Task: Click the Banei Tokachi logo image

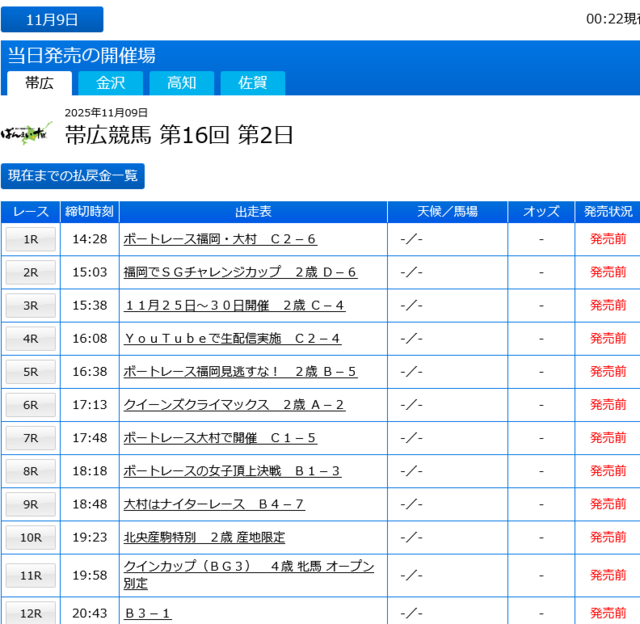Action: [27, 131]
